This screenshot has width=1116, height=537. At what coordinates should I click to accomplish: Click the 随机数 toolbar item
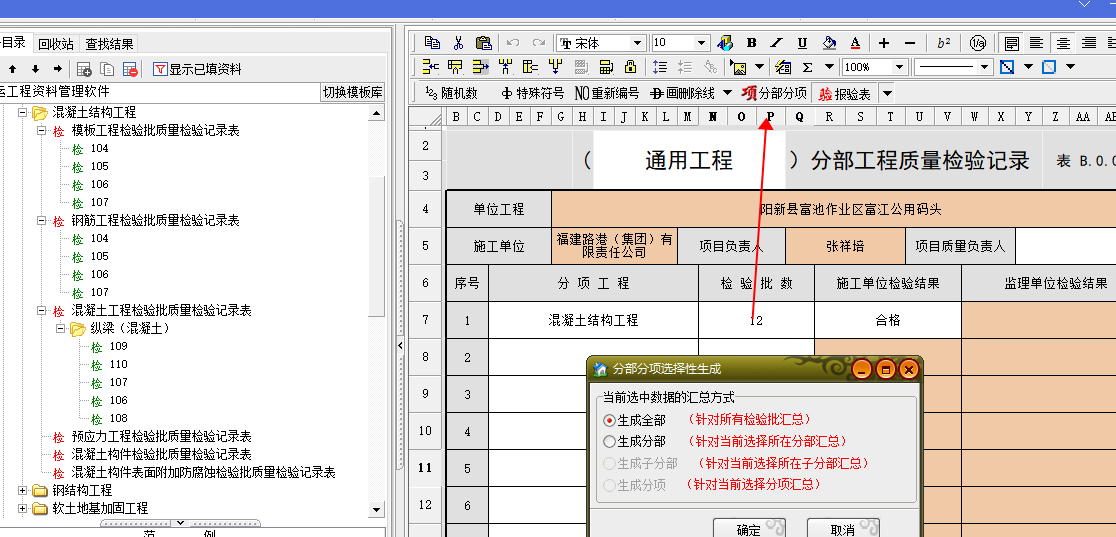click(451, 93)
